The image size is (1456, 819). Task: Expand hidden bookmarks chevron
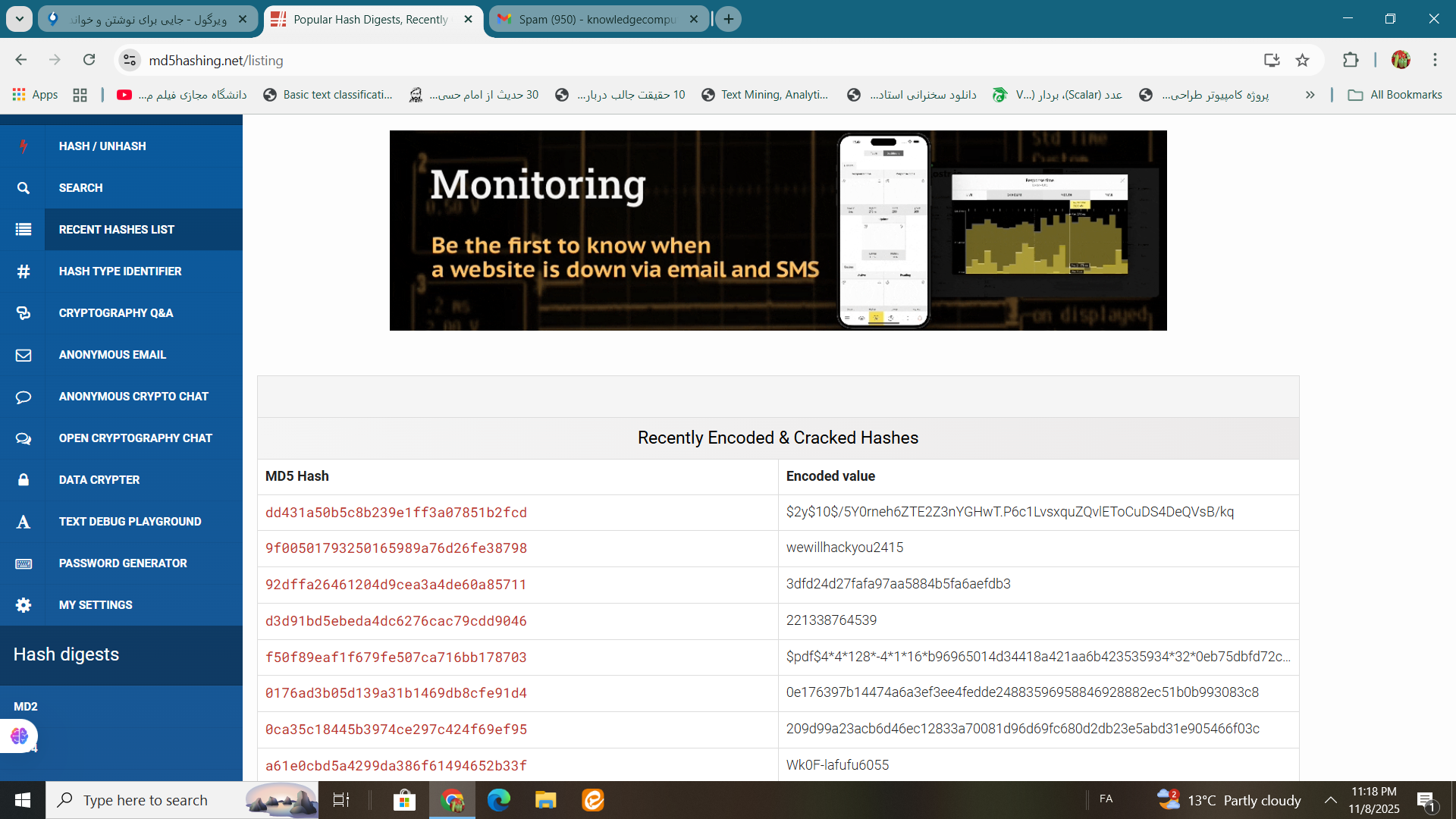(x=1310, y=95)
